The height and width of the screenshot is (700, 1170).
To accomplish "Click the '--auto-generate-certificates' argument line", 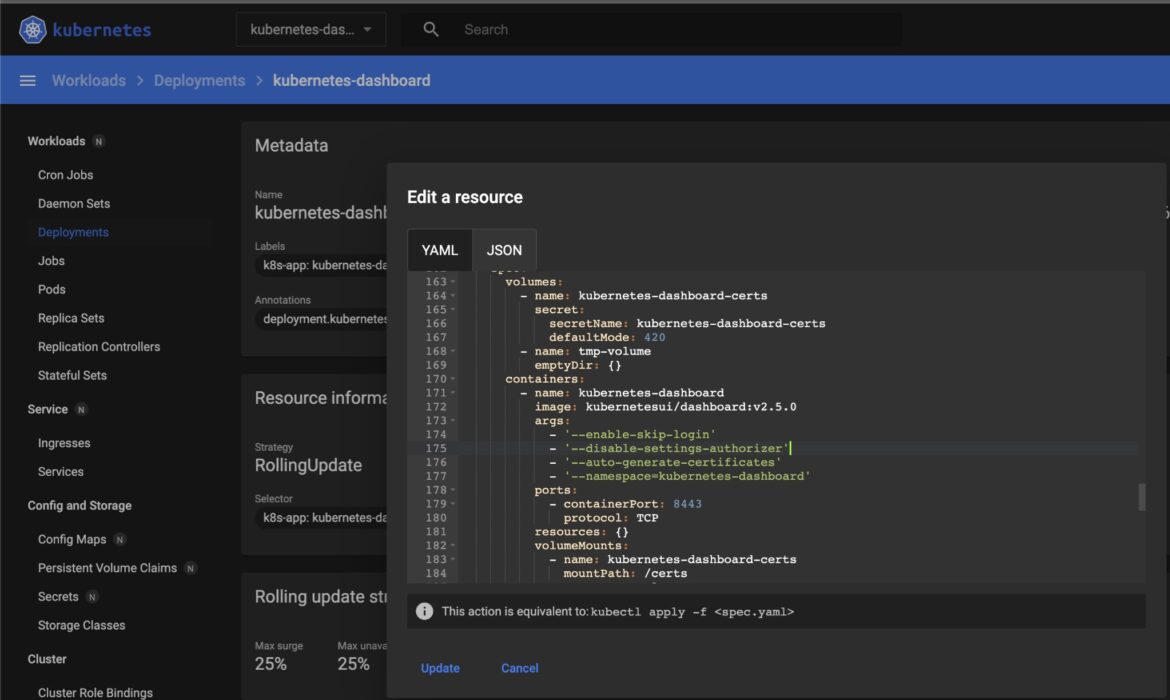I will coord(673,463).
